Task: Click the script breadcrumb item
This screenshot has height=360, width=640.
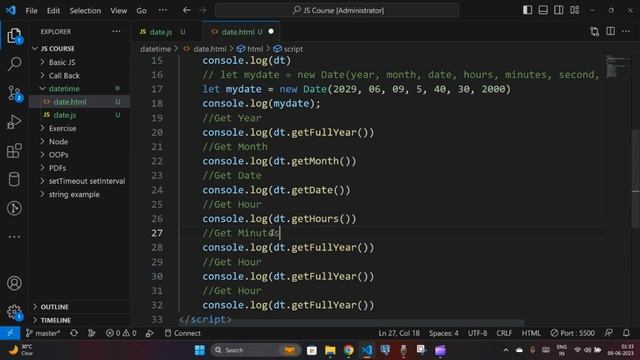Action: 288,49
